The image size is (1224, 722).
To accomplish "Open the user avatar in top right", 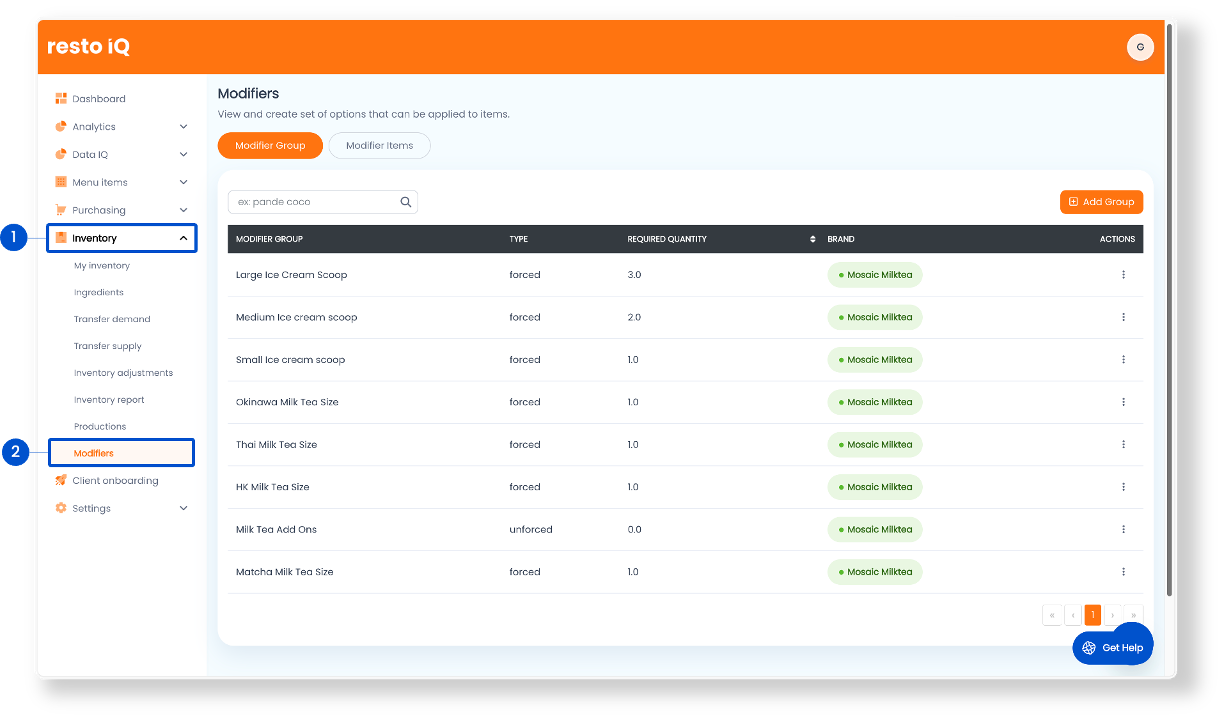I will (x=1139, y=47).
